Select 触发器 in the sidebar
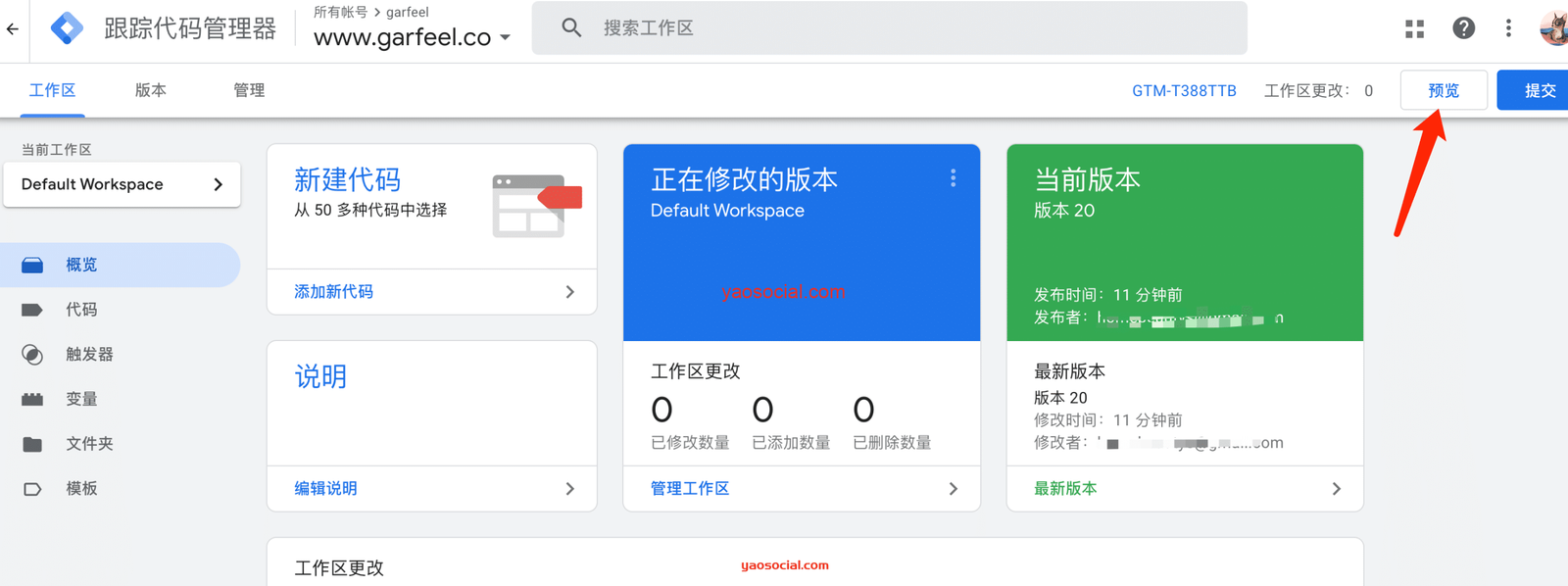1568x586 pixels. pos(89,355)
